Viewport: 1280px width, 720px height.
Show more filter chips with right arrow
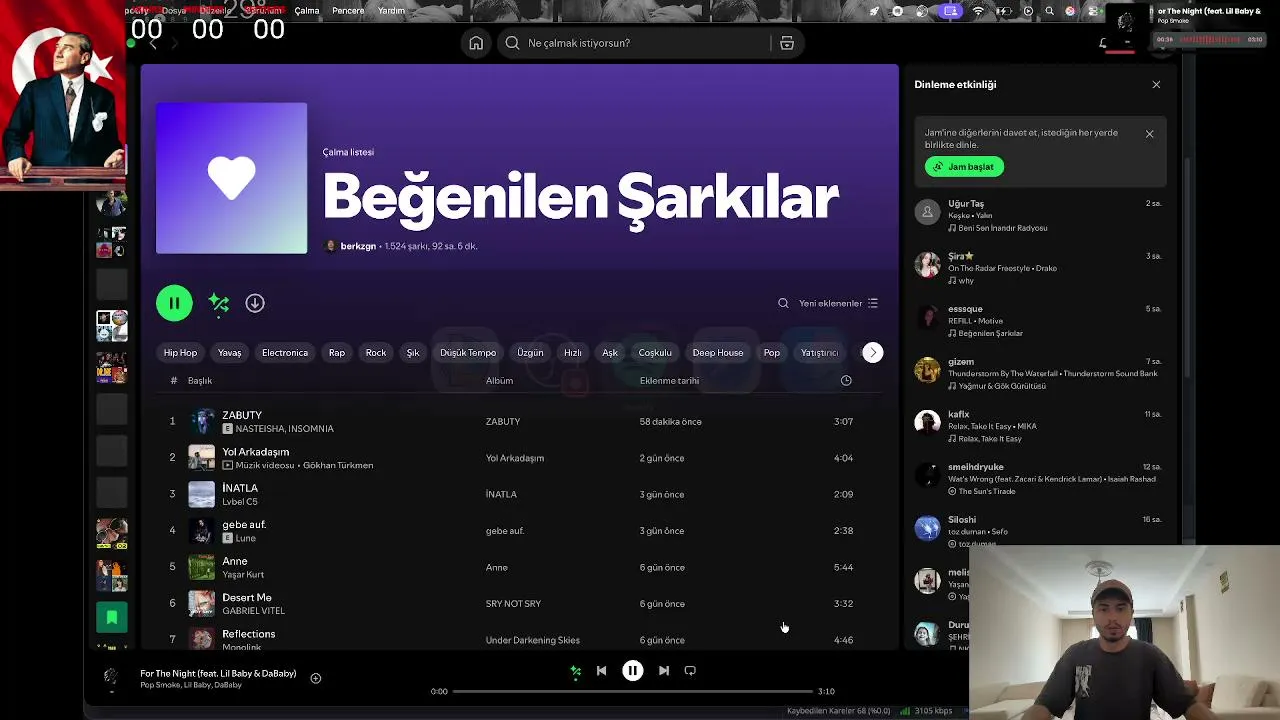point(873,353)
